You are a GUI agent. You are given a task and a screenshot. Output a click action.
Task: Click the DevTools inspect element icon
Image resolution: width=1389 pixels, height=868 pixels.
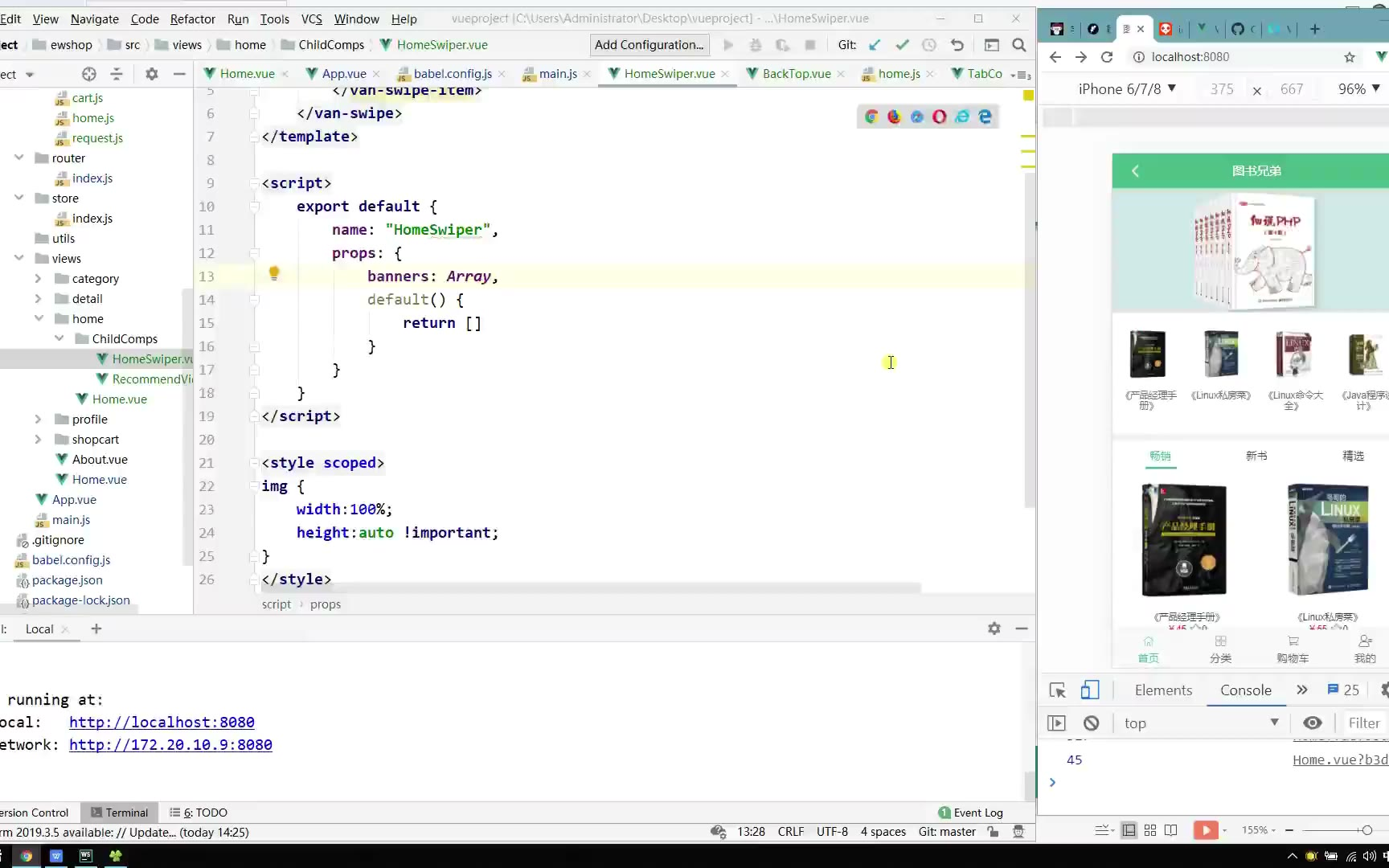click(x=1057, y=690)
